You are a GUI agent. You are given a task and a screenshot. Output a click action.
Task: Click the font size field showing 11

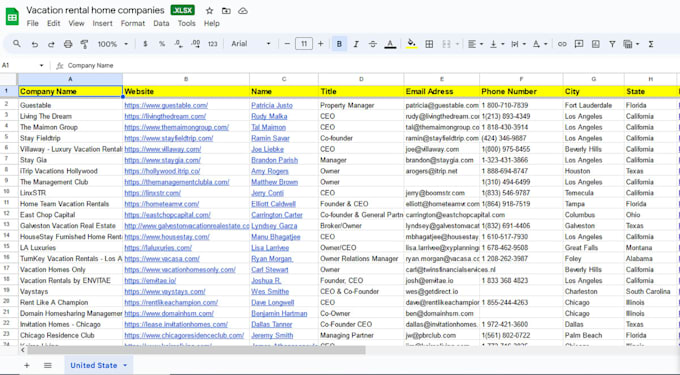pyautogui.click(x=304, y=44)
